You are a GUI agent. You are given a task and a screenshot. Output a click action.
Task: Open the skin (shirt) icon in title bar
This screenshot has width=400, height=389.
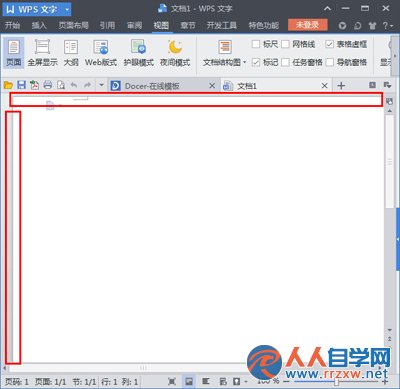[x=372, y=26]
